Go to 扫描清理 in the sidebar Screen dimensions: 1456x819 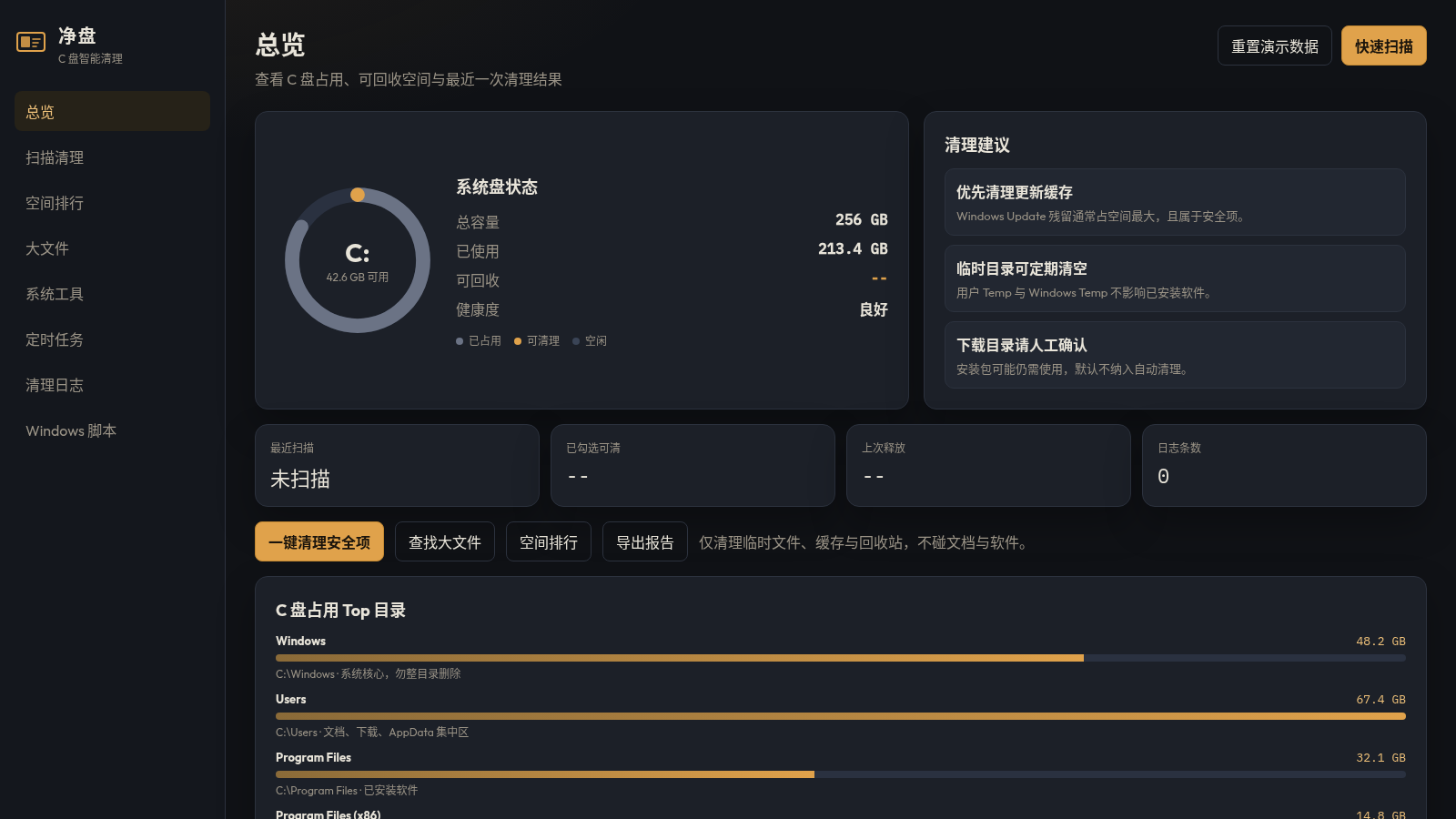[x=112, y=157]
